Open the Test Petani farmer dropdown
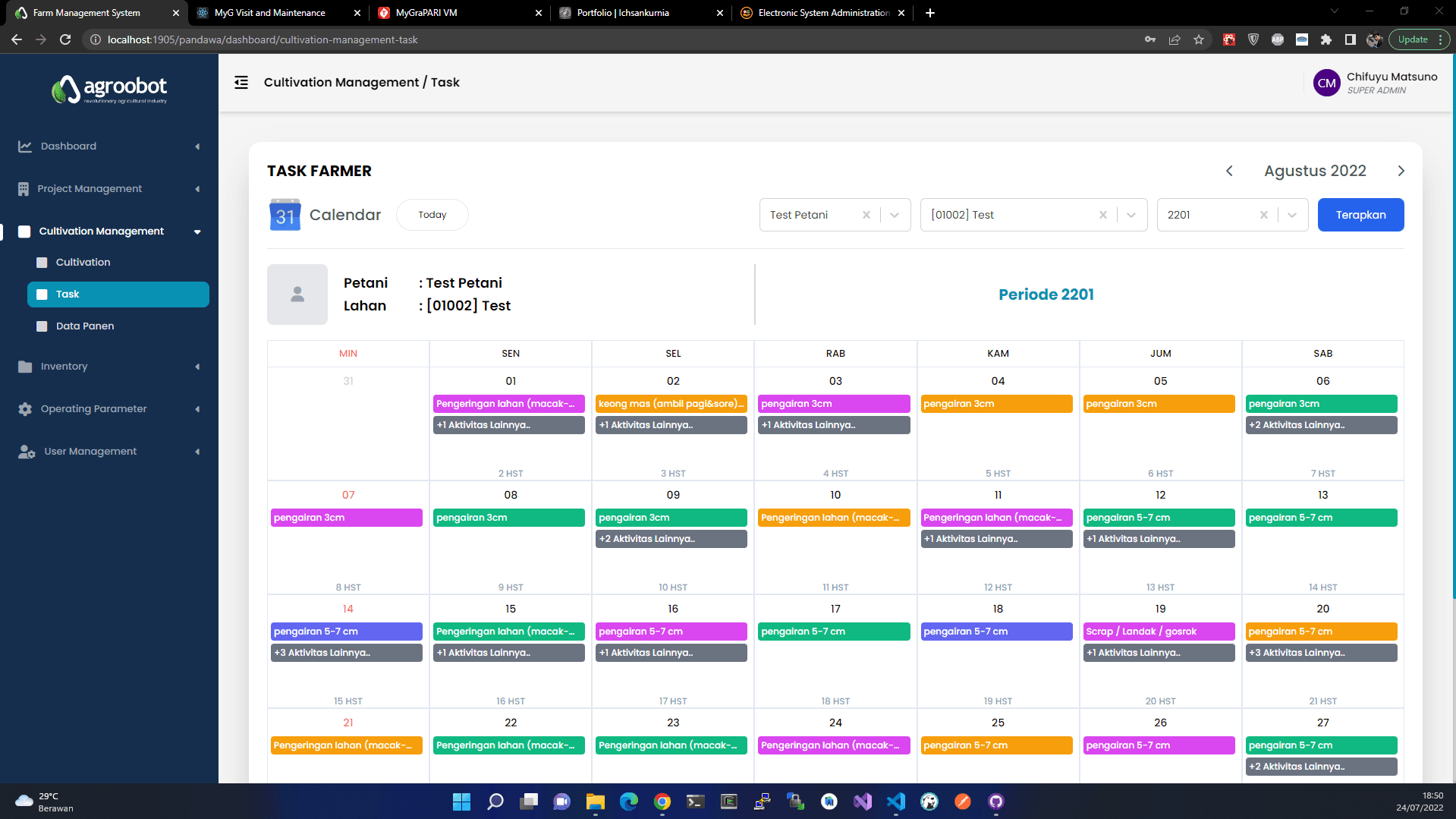 pos(895,215)
